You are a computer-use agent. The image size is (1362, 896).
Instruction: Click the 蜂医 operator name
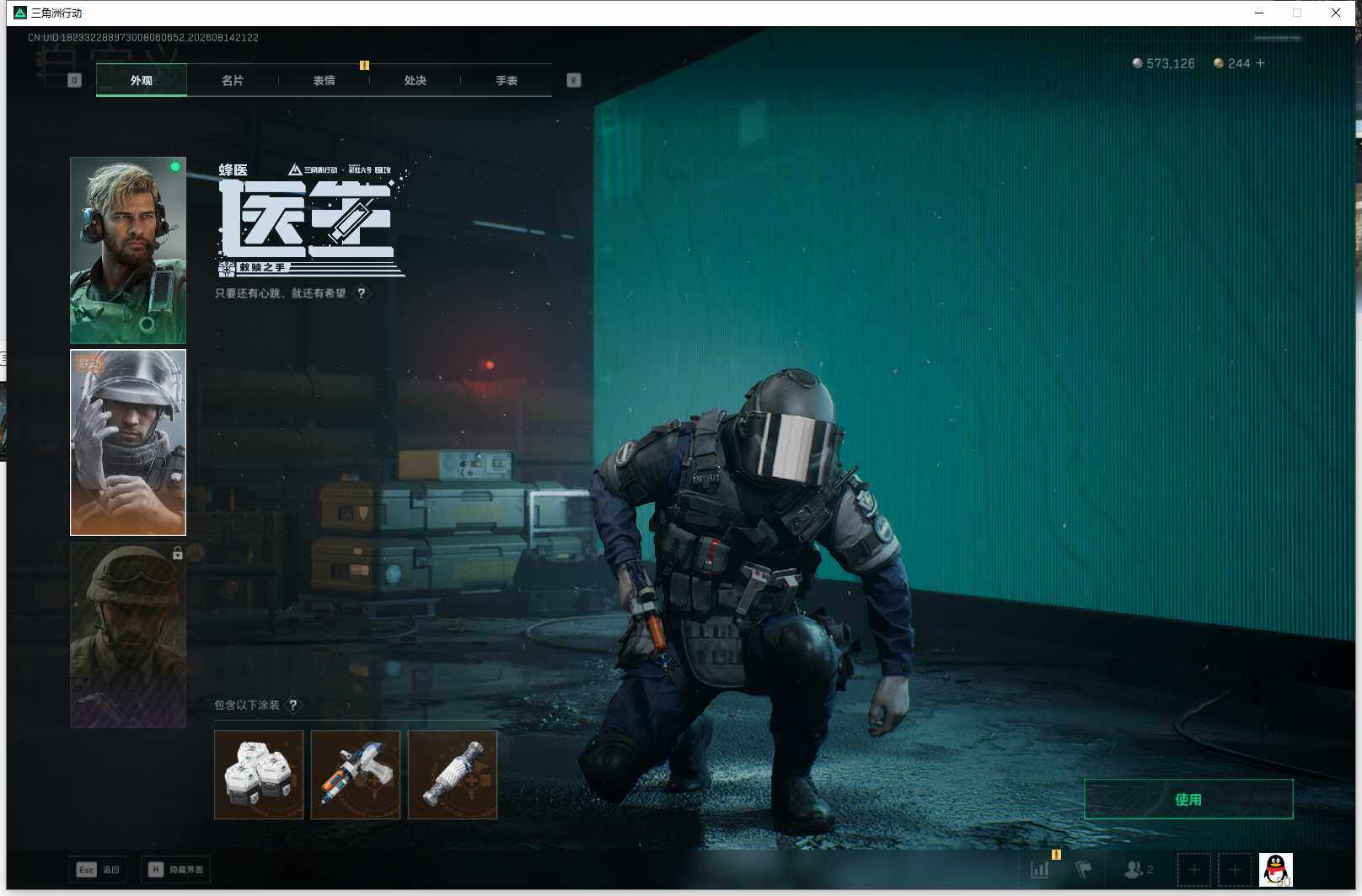[233, 170]
